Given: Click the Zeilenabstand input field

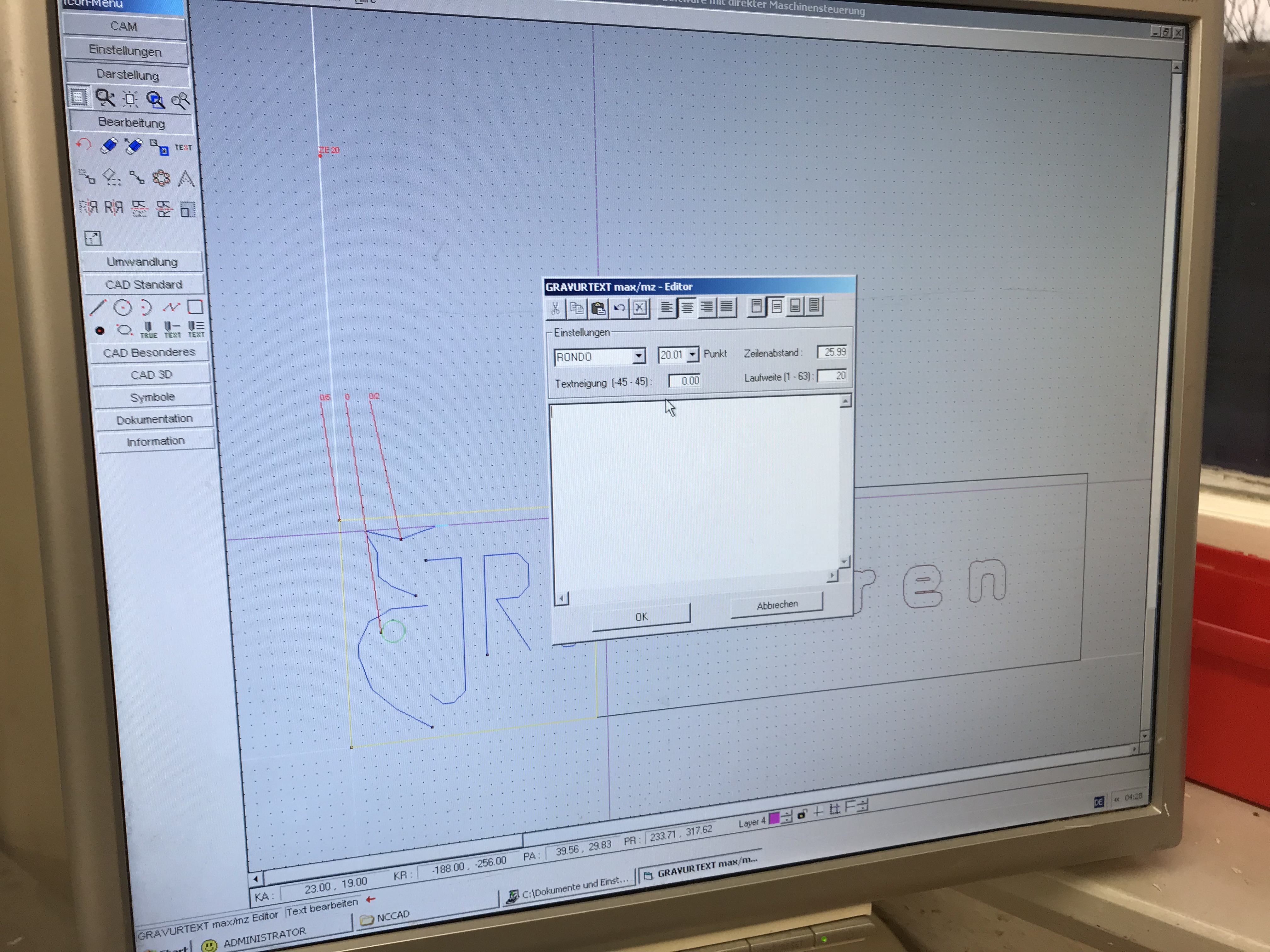Looking at the screenshot, I should coord(832,352).
